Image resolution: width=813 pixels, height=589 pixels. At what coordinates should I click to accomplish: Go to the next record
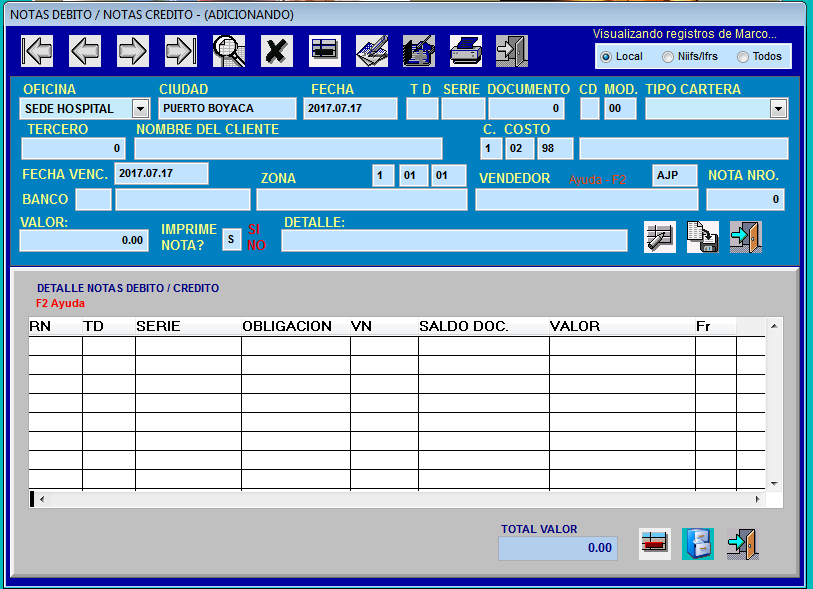tap(133, 51)
